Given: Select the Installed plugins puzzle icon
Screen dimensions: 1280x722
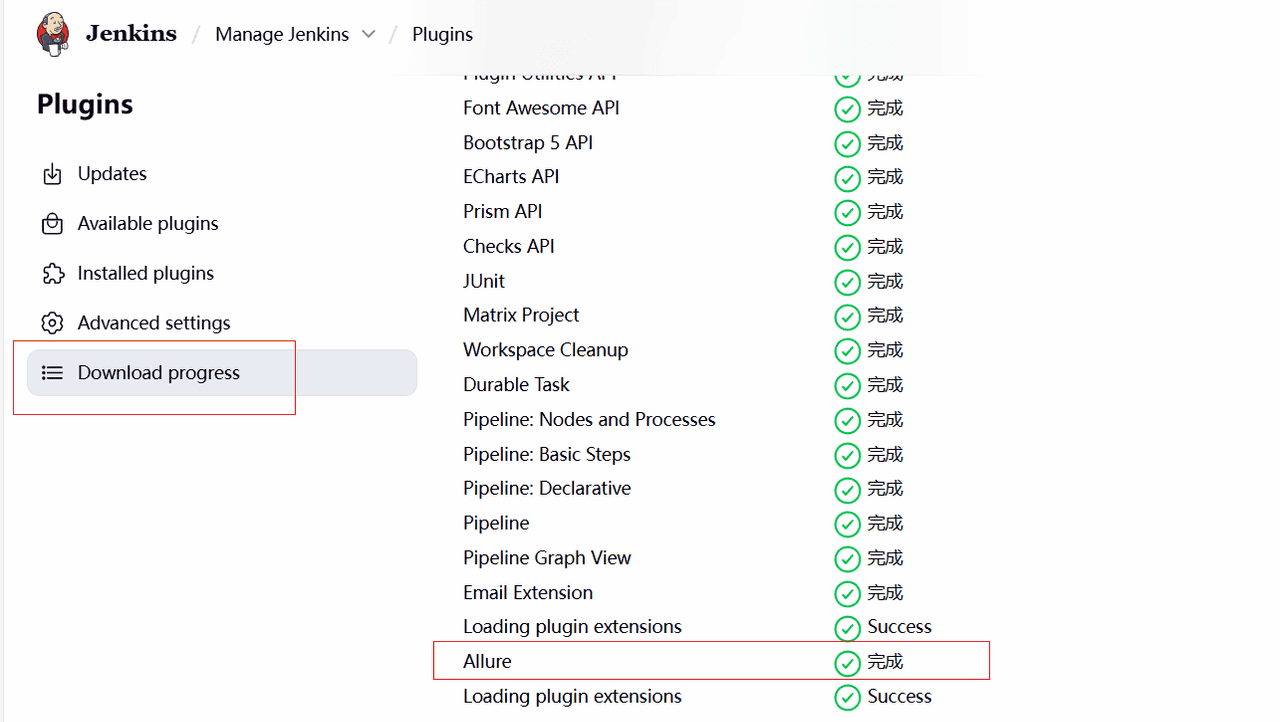Looking at the screenshot, I should tap(51, 273).
